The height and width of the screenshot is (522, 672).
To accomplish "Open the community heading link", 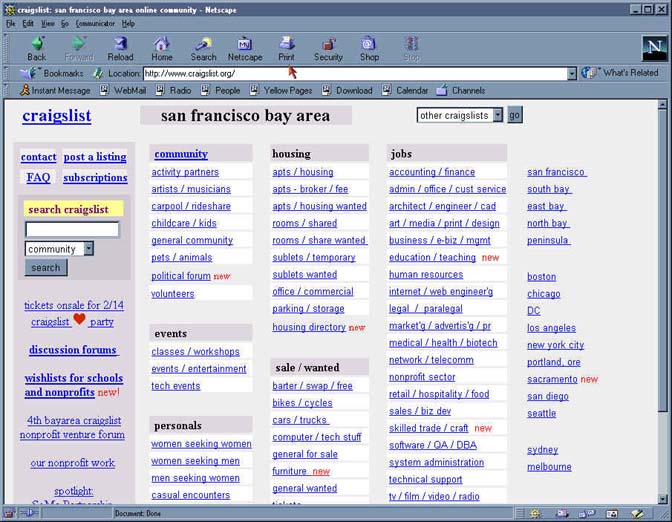I will click(x=181, y=154).
